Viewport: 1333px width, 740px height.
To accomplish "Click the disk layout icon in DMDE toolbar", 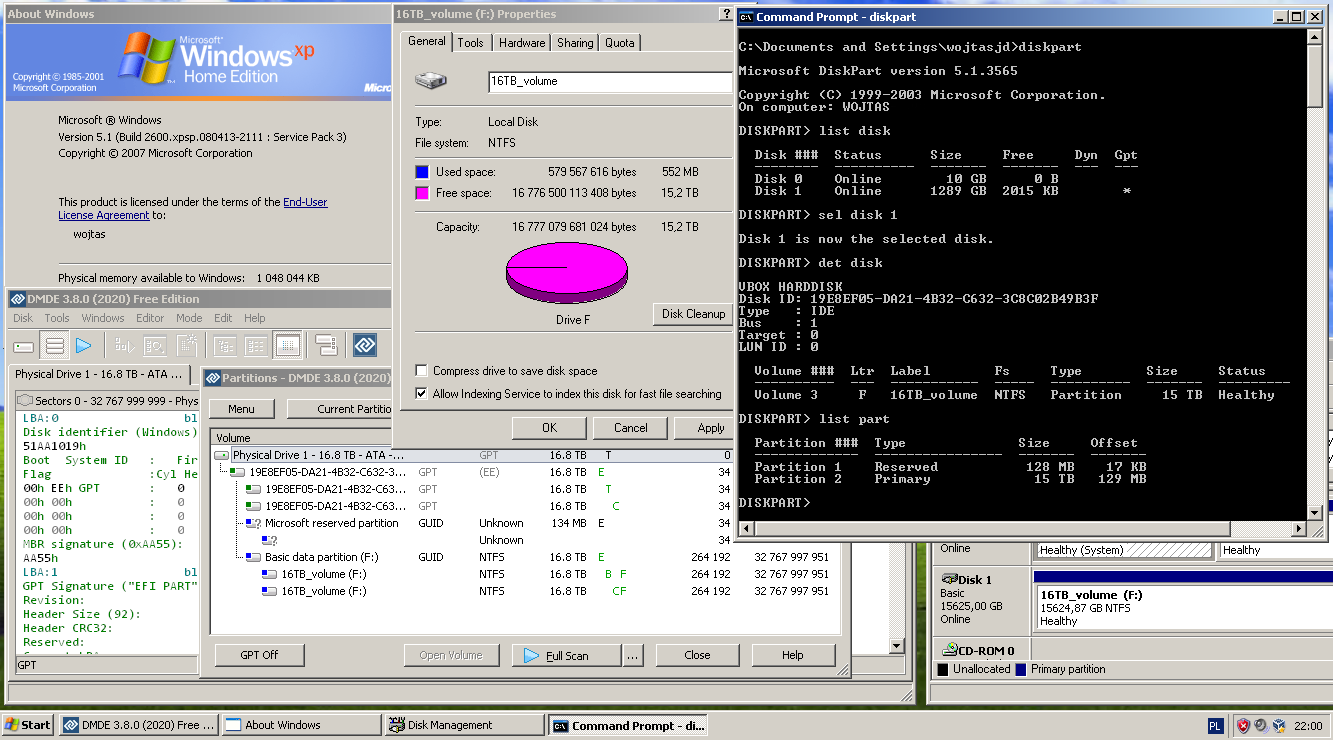I will (x=326, y=346).
